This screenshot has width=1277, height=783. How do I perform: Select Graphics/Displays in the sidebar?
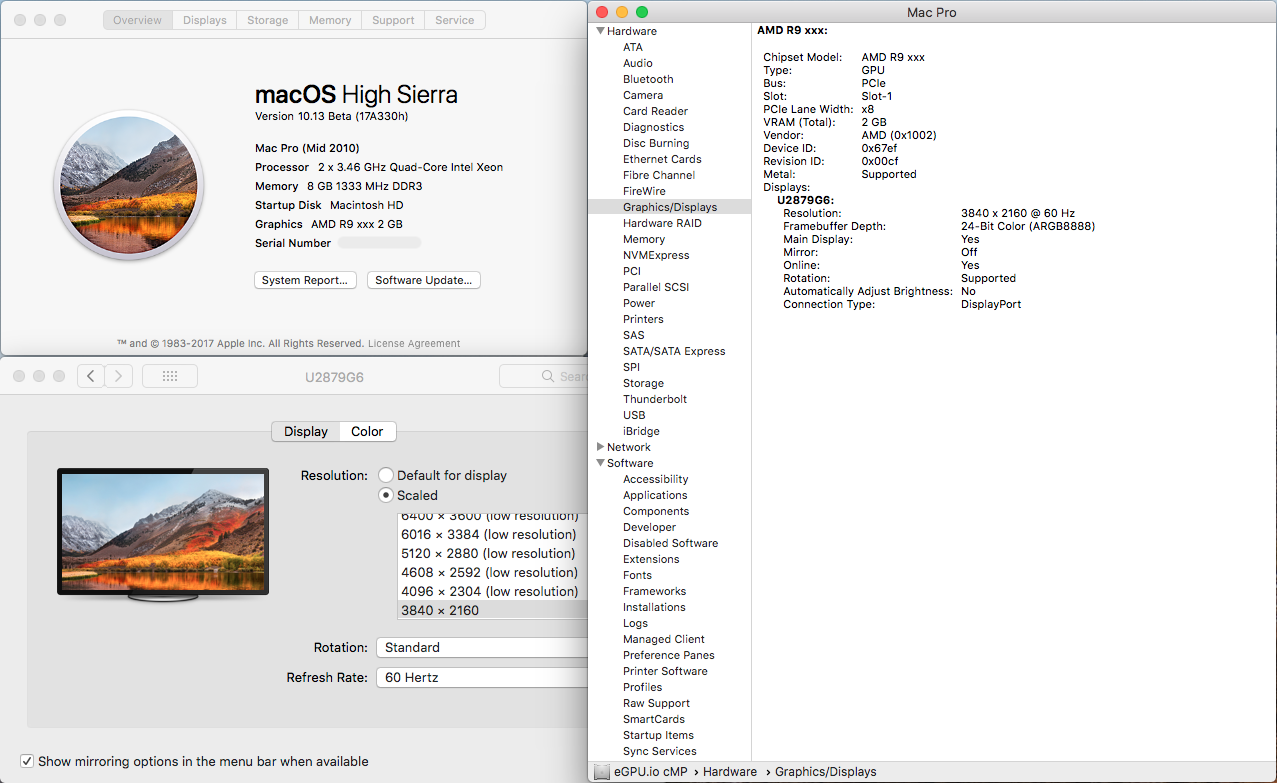670,207
